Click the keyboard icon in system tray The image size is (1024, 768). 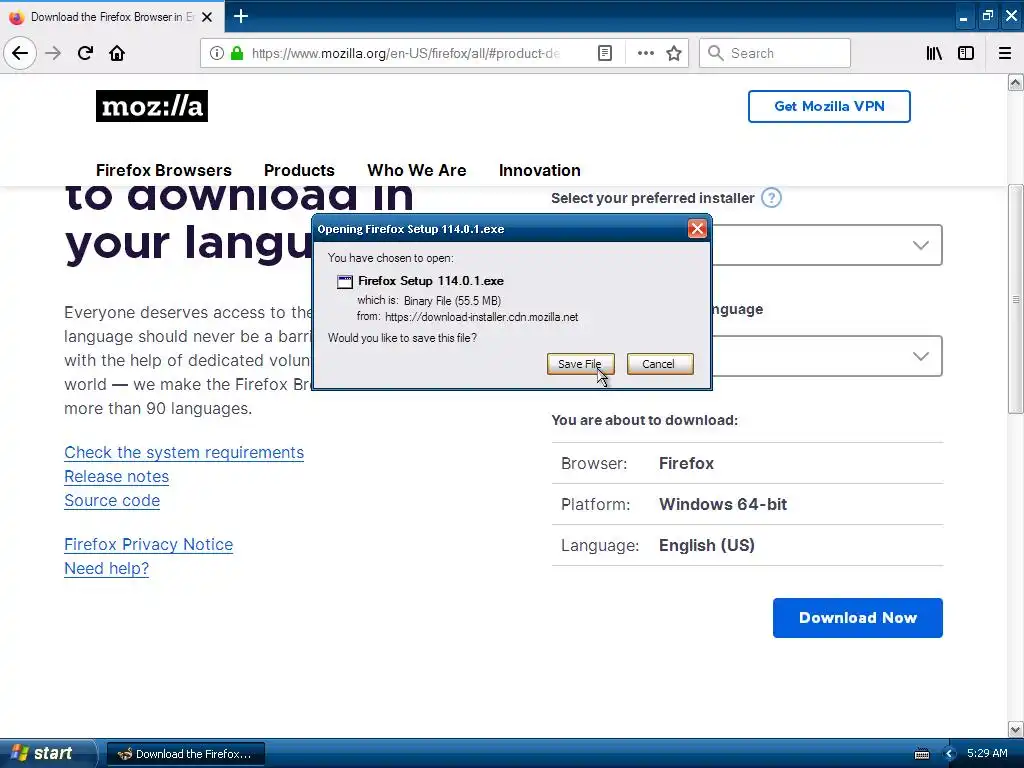coord(921,754)
